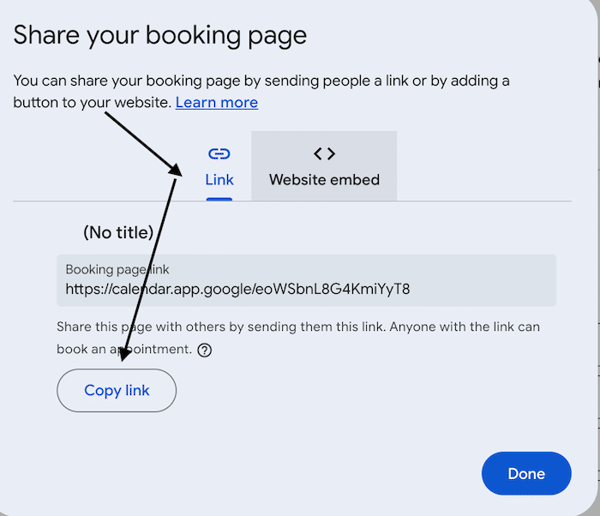
Task: Click the calendar.app.google booking URL text
Action: (x=237, y=290)
